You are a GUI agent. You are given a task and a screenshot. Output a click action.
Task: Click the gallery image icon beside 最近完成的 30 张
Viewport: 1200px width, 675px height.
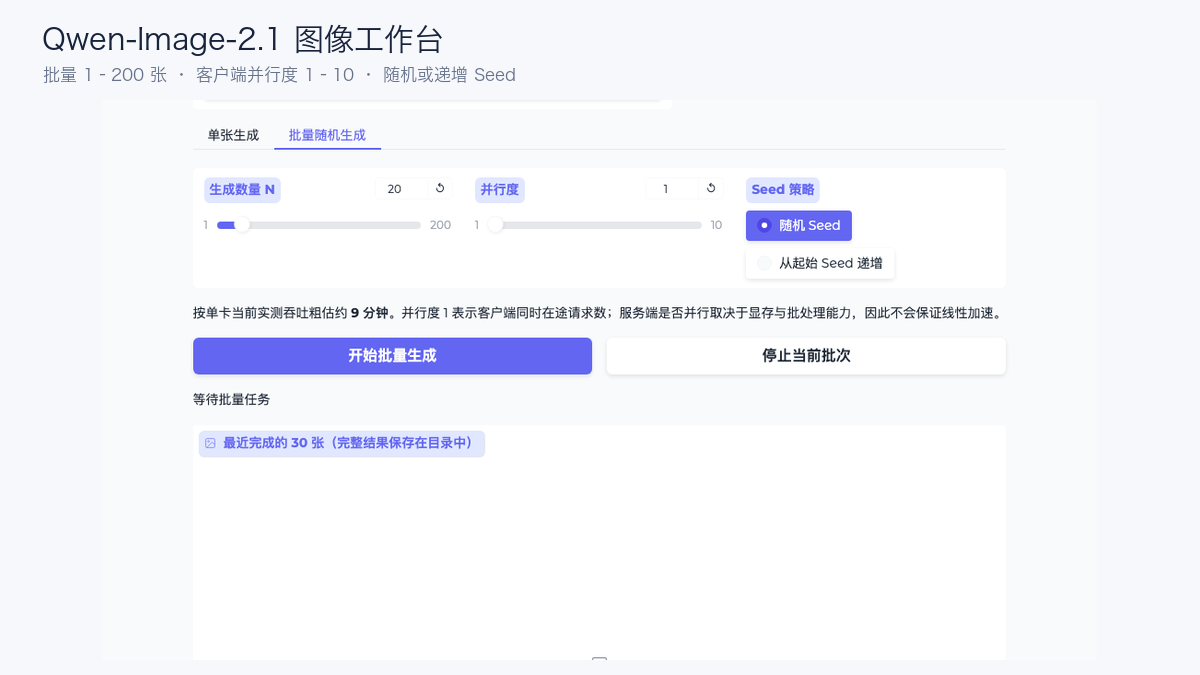point(210,443)
